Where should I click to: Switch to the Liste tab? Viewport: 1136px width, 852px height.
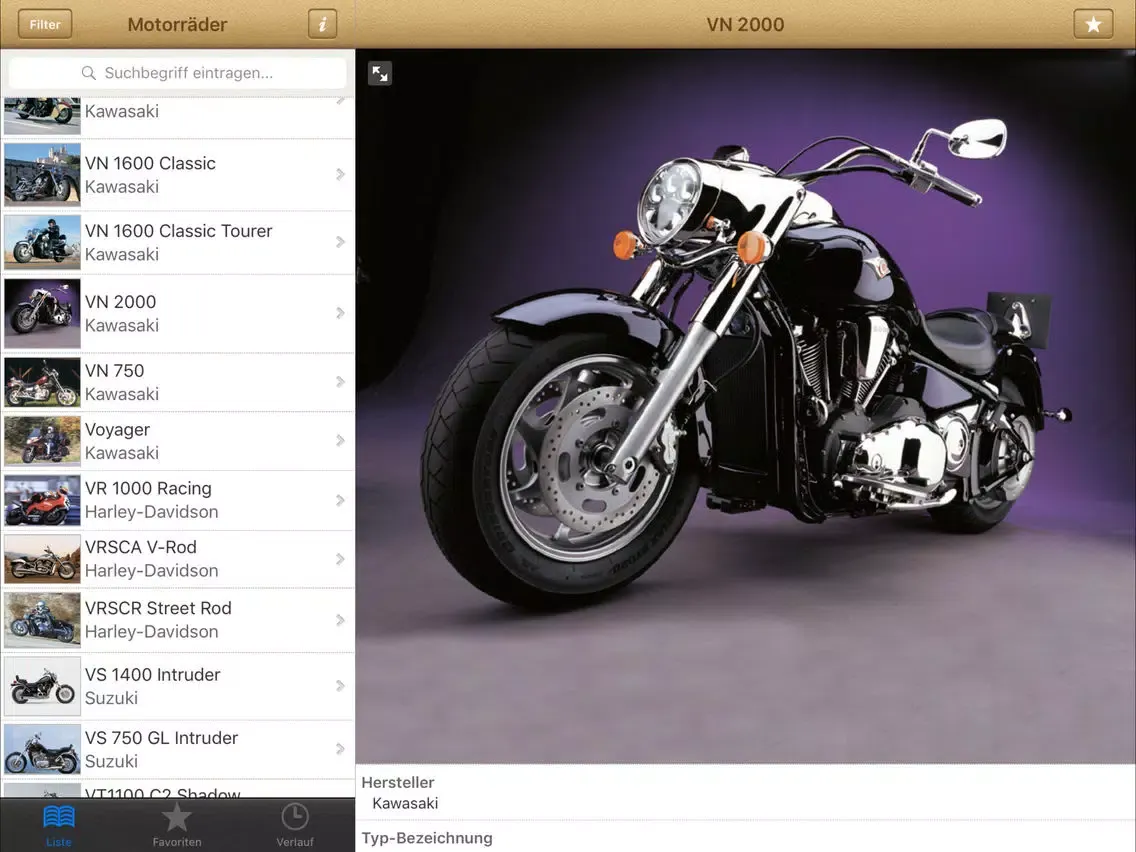point(59,824)
